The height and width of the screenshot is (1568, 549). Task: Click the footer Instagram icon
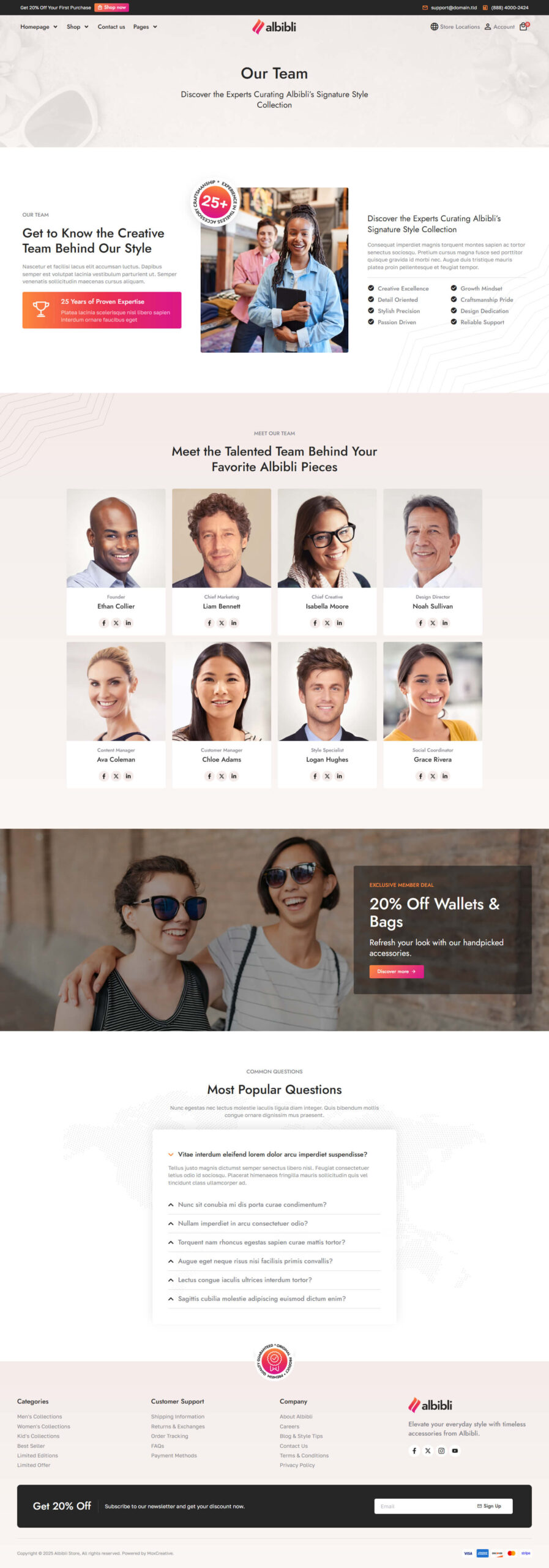(x=441, y=1450)
